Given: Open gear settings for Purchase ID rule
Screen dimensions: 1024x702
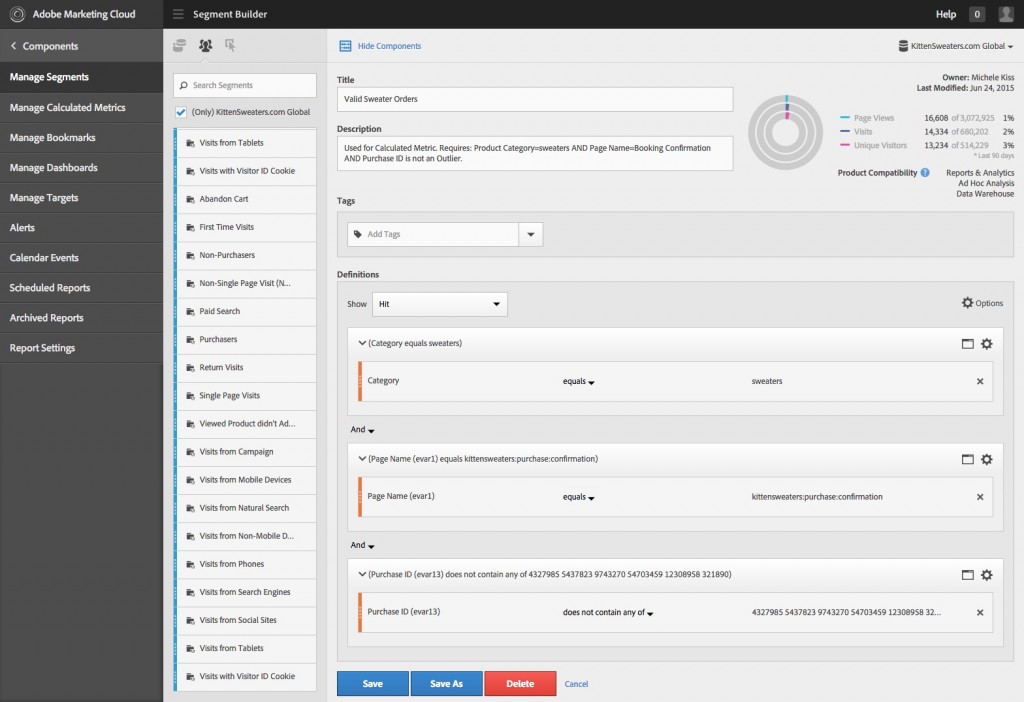Looking at the screenshot, I should (x=986, y=575).
